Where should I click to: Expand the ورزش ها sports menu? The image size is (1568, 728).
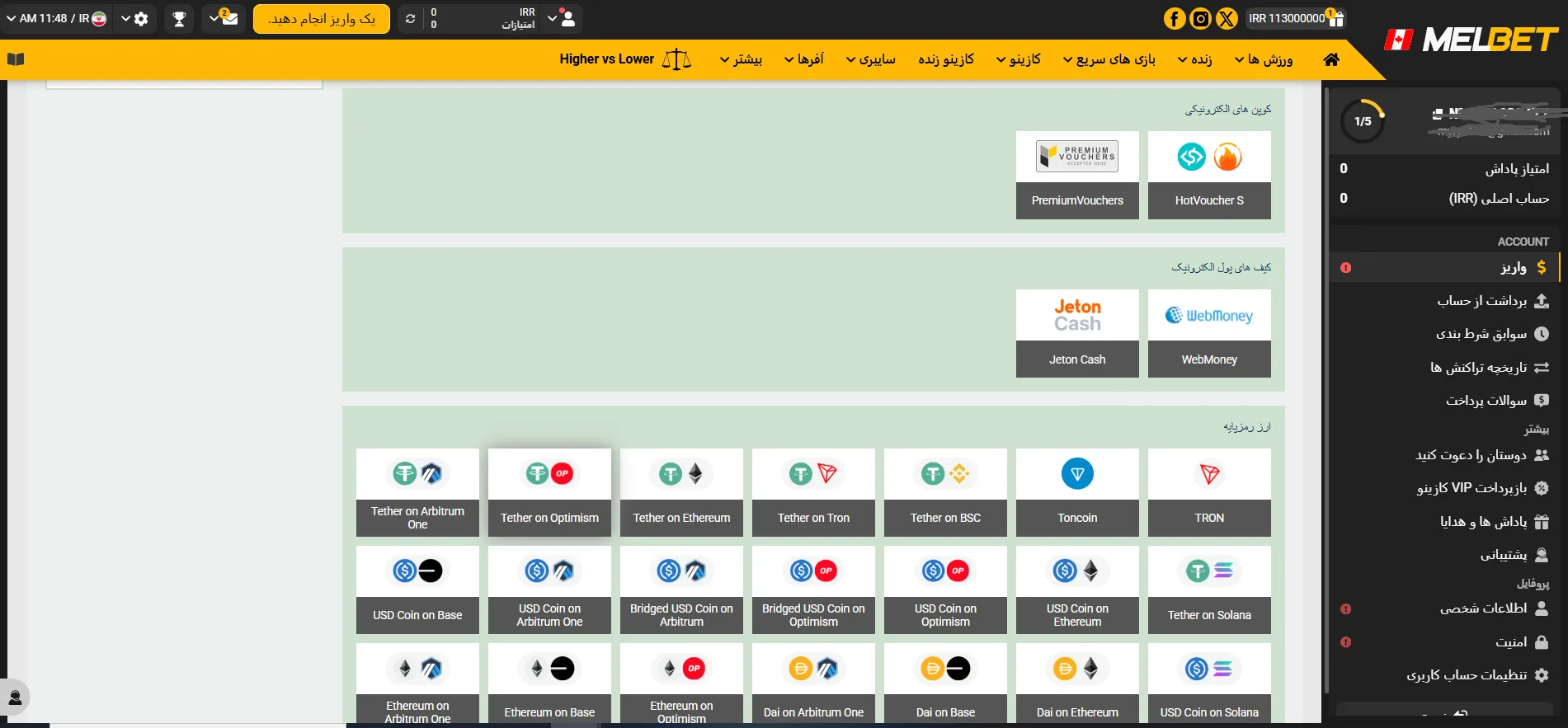pyautogui.click(x=1264, y=59)
